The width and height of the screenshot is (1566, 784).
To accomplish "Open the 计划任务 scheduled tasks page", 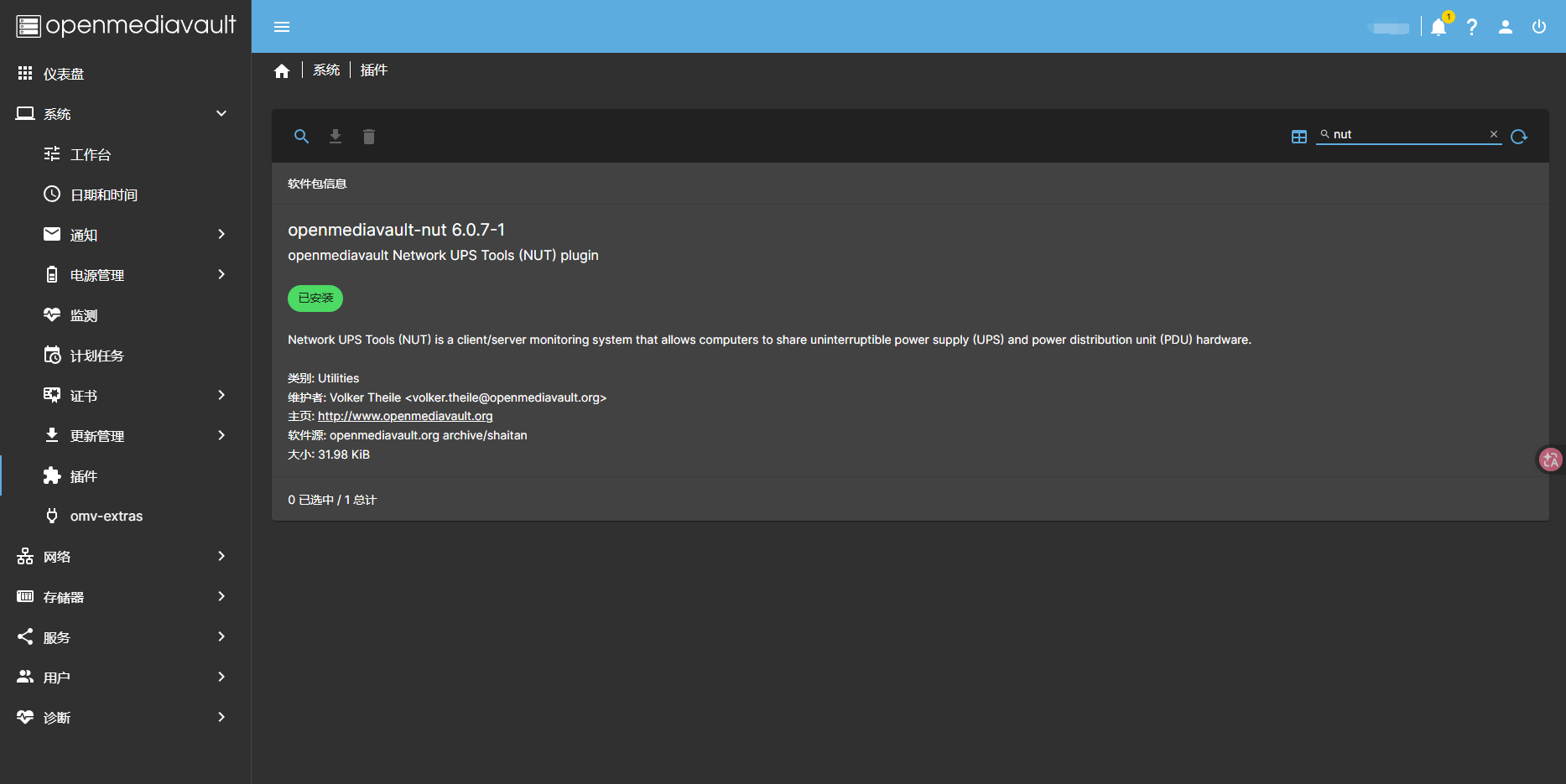I will tap(126, 356).
